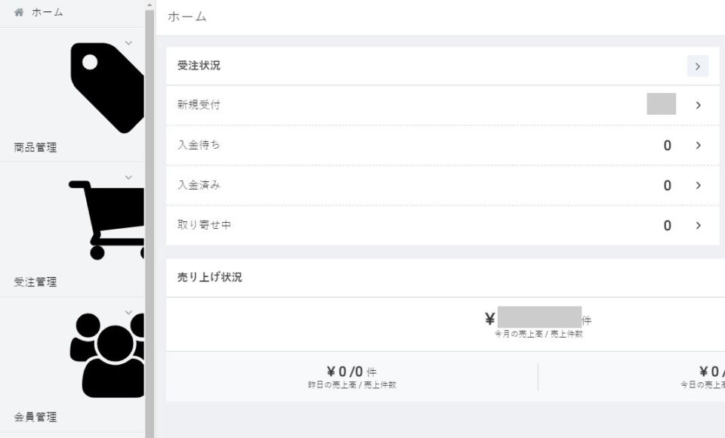Viewport: 725px width, 438px height.
Task: Select the 商品管理 label in the sidebar
Action: click(x=35, y=148)
